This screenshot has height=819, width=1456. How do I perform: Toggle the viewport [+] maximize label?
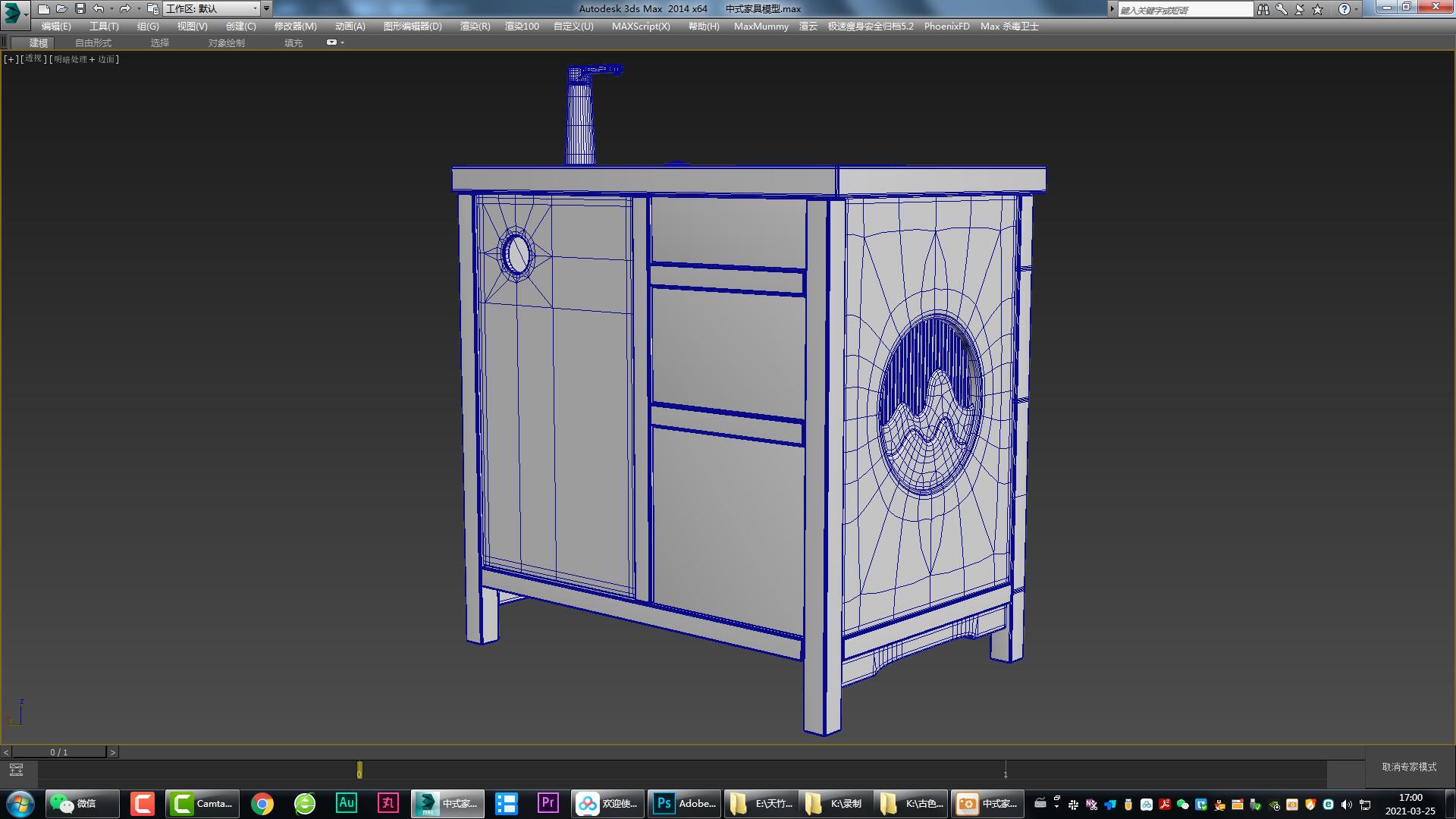(x=11, y=59)
